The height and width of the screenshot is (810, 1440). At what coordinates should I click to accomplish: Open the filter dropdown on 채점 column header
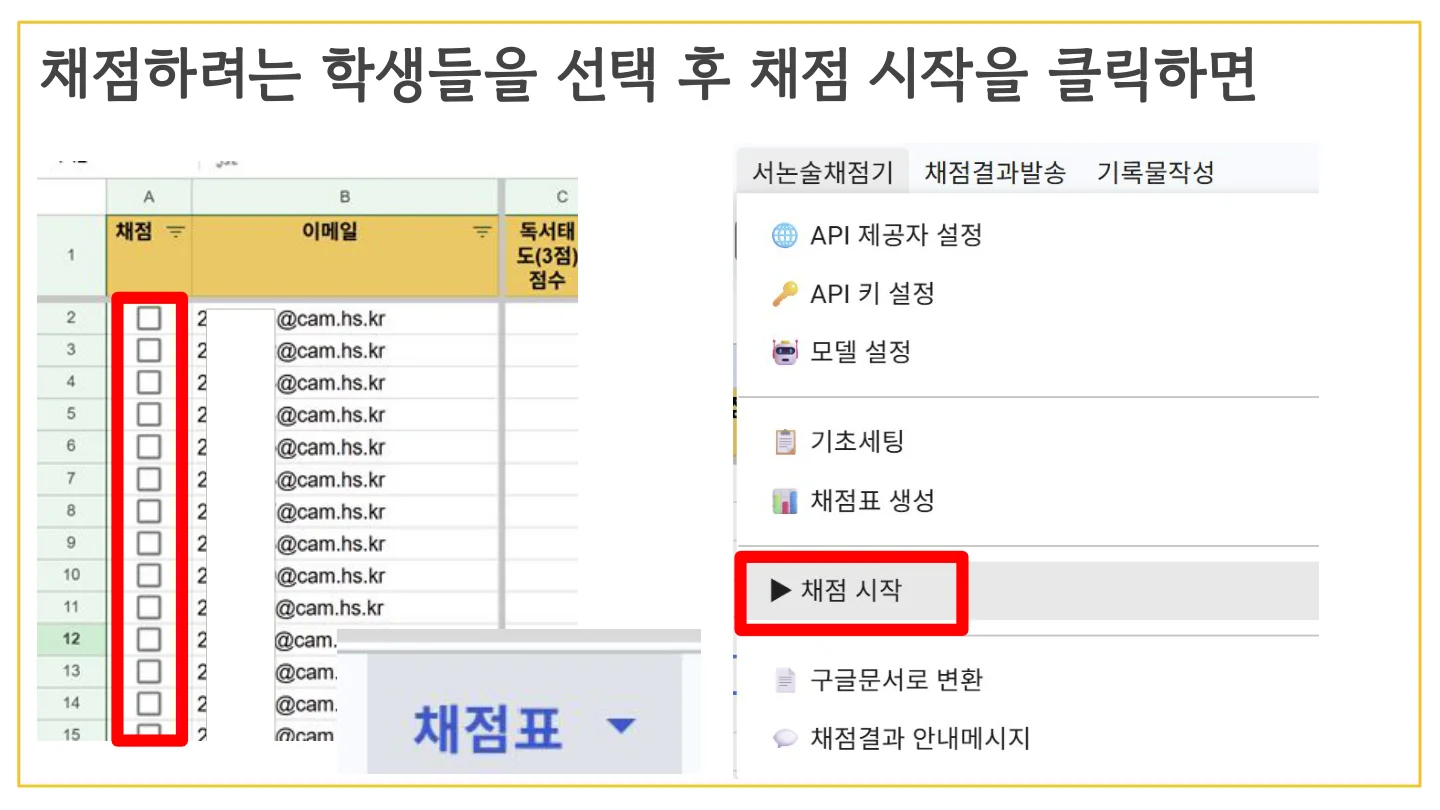click(175, 233)
